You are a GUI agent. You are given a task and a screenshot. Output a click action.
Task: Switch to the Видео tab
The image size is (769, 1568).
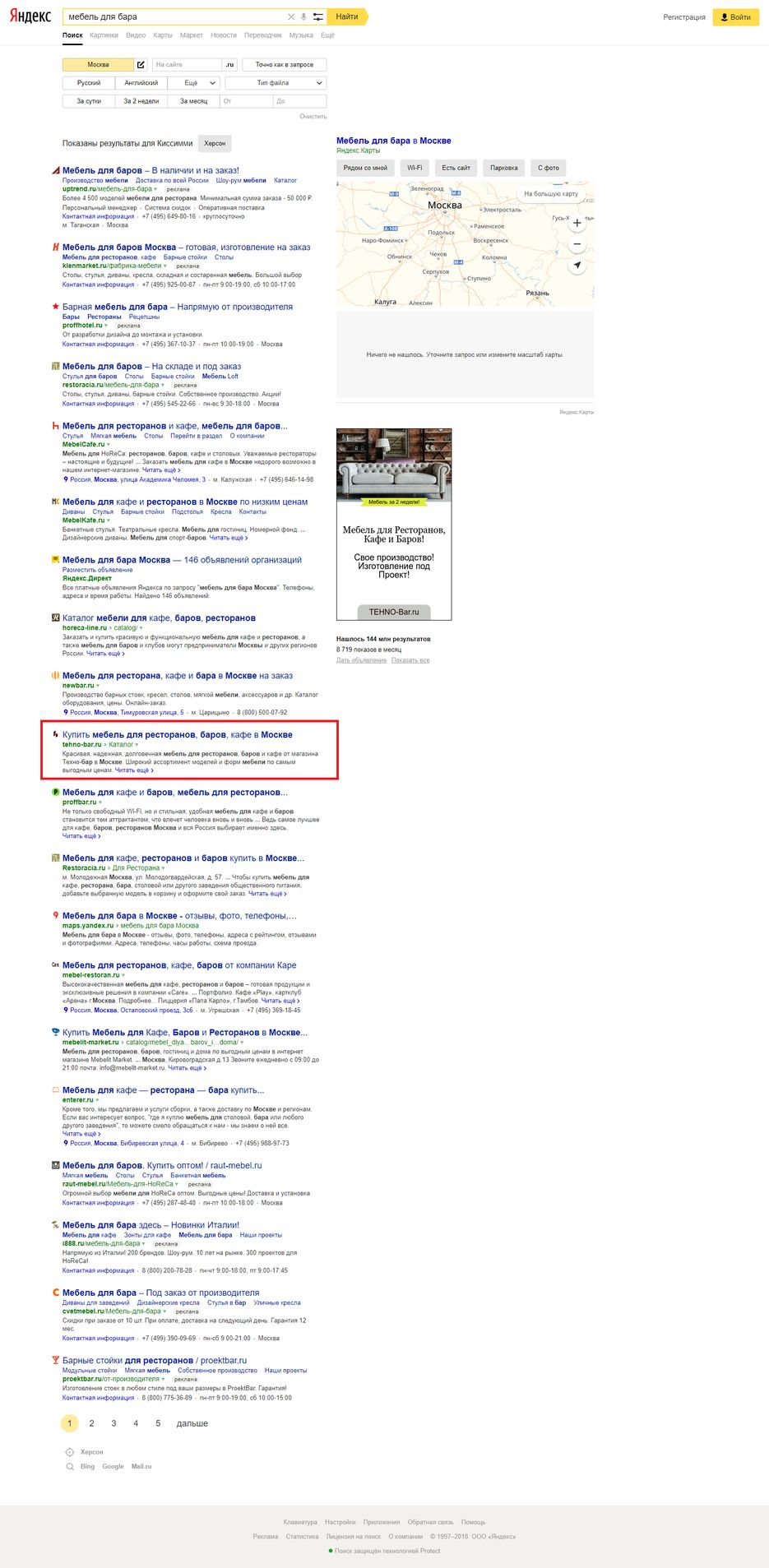pos(136,35)
